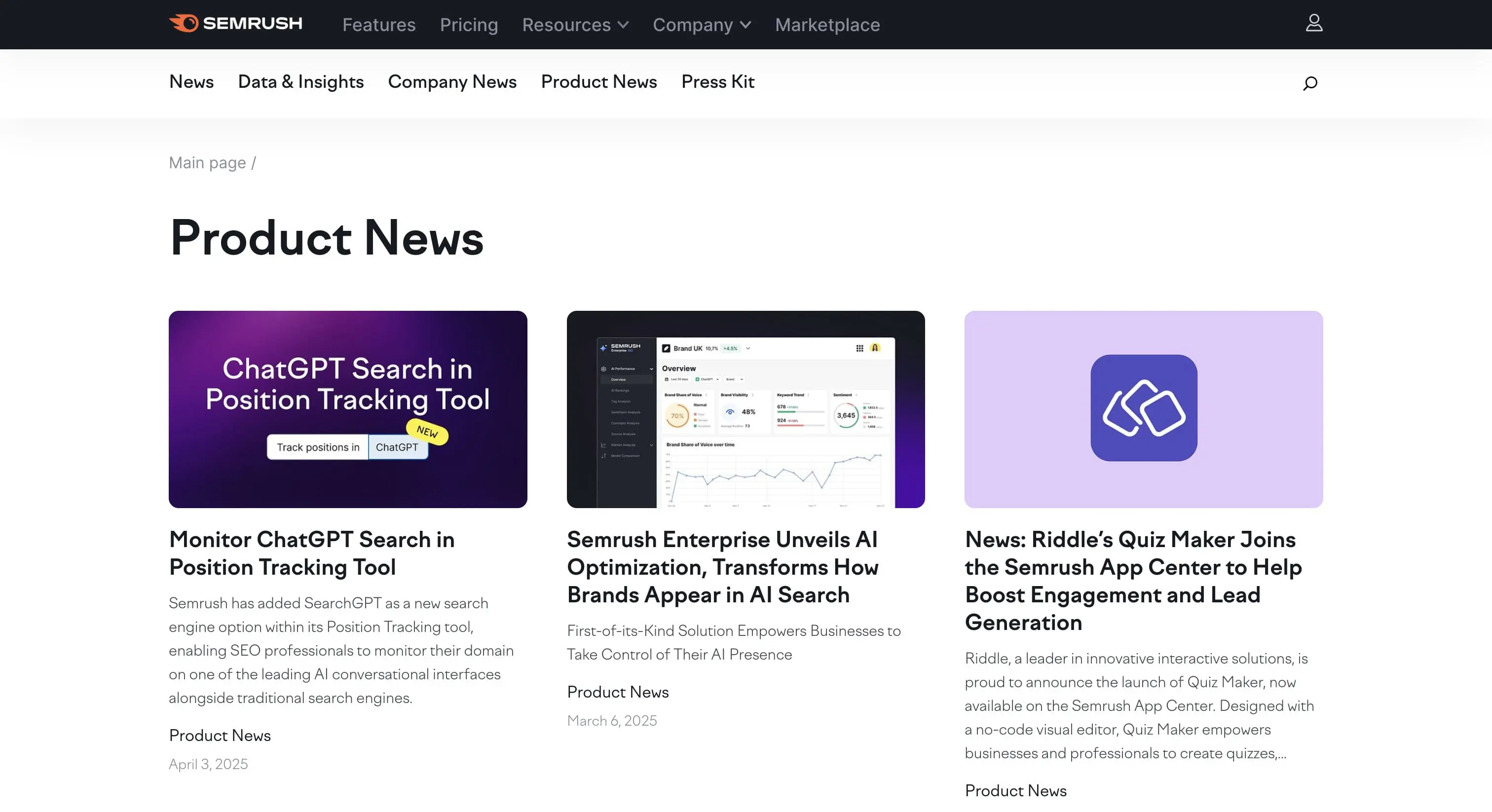Click Product News label under first article
Viewport: 1492px width, 812px height.
pos(220,735)
